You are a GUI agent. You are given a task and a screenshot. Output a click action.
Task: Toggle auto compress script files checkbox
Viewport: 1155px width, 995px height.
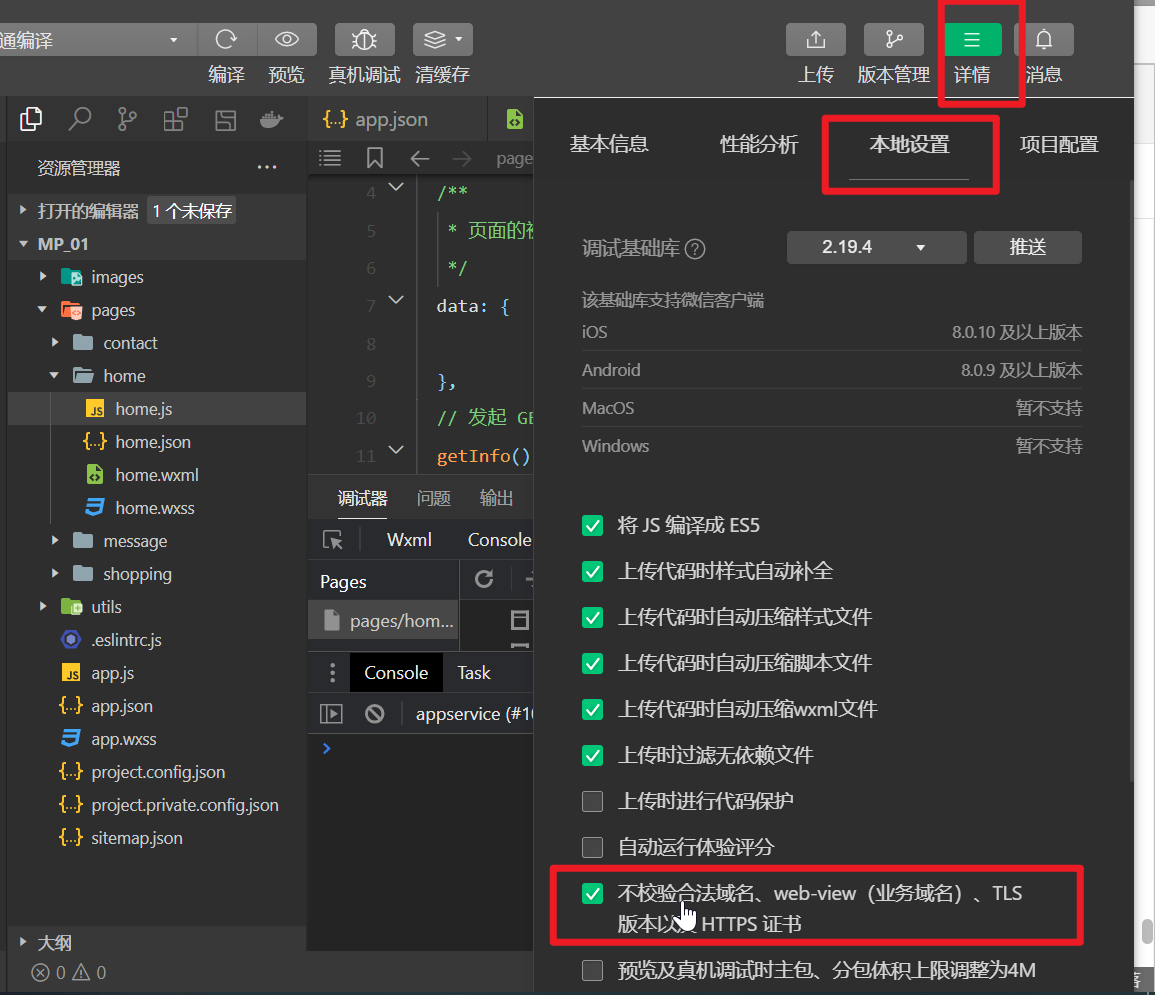pos(592,664)
